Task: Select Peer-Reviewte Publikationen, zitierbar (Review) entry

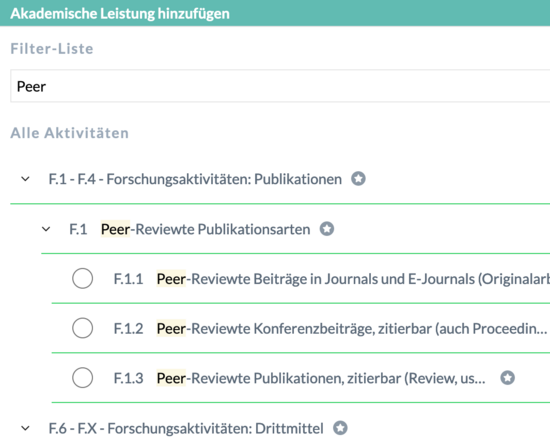Action: coord(321,378)
